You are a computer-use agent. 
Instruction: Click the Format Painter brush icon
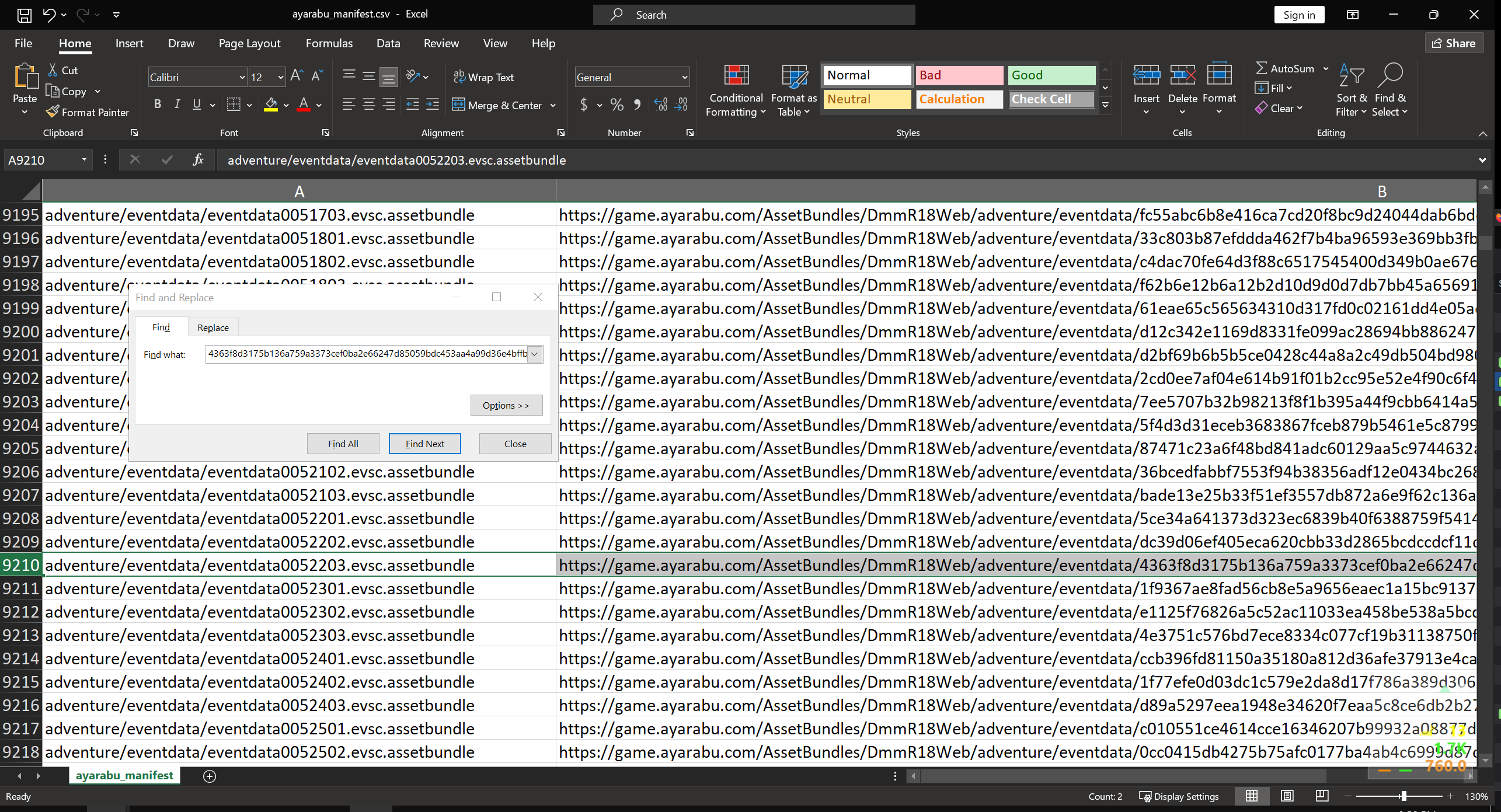pos(53,111)
